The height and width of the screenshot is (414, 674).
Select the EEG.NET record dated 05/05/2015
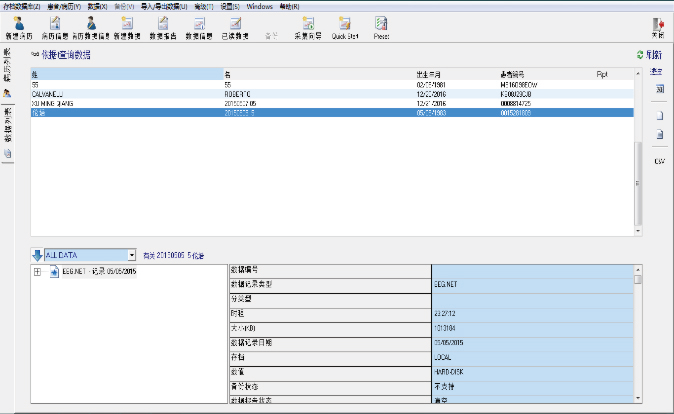(99, 272)
